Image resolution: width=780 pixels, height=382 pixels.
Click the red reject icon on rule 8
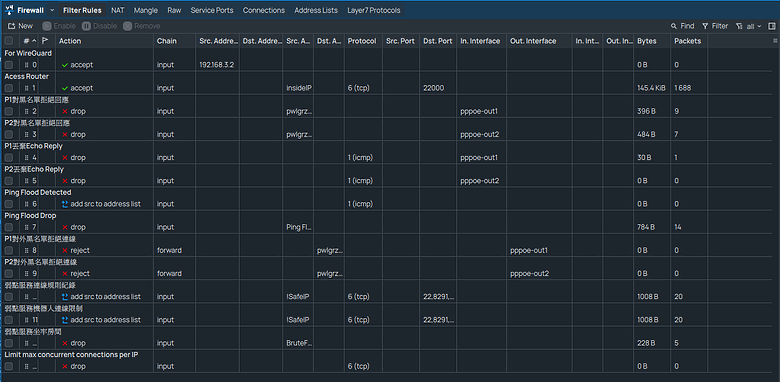point(65,250)
